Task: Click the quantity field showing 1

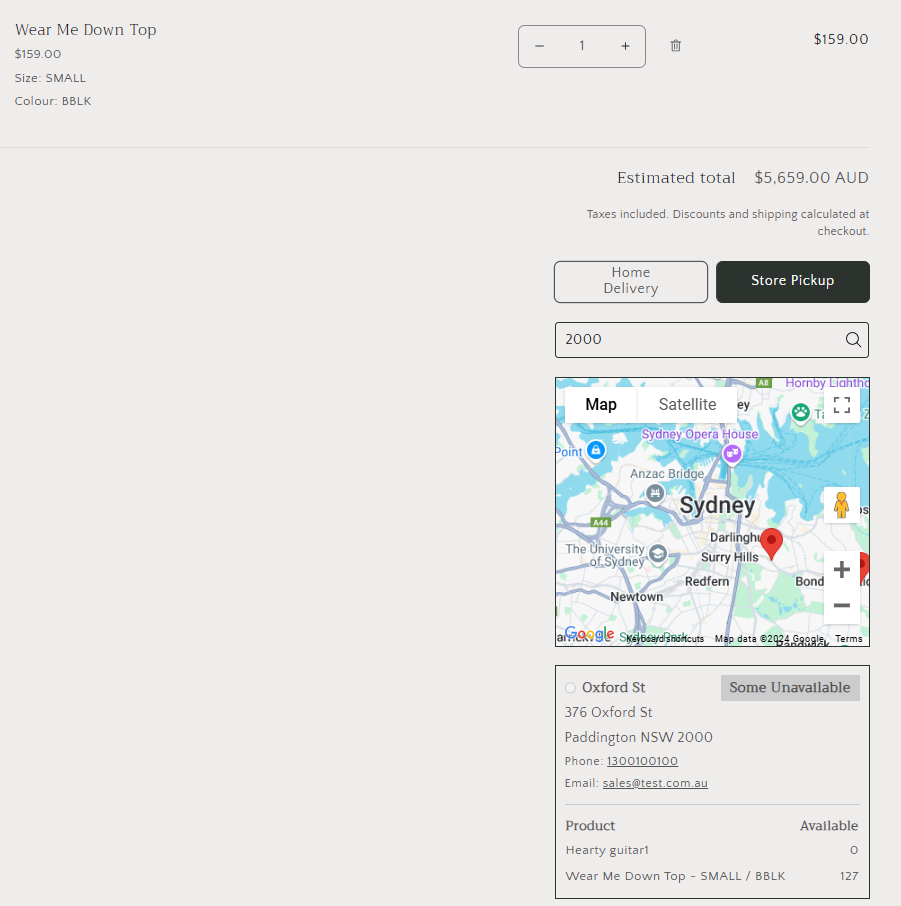Action: tap(582, 46)
